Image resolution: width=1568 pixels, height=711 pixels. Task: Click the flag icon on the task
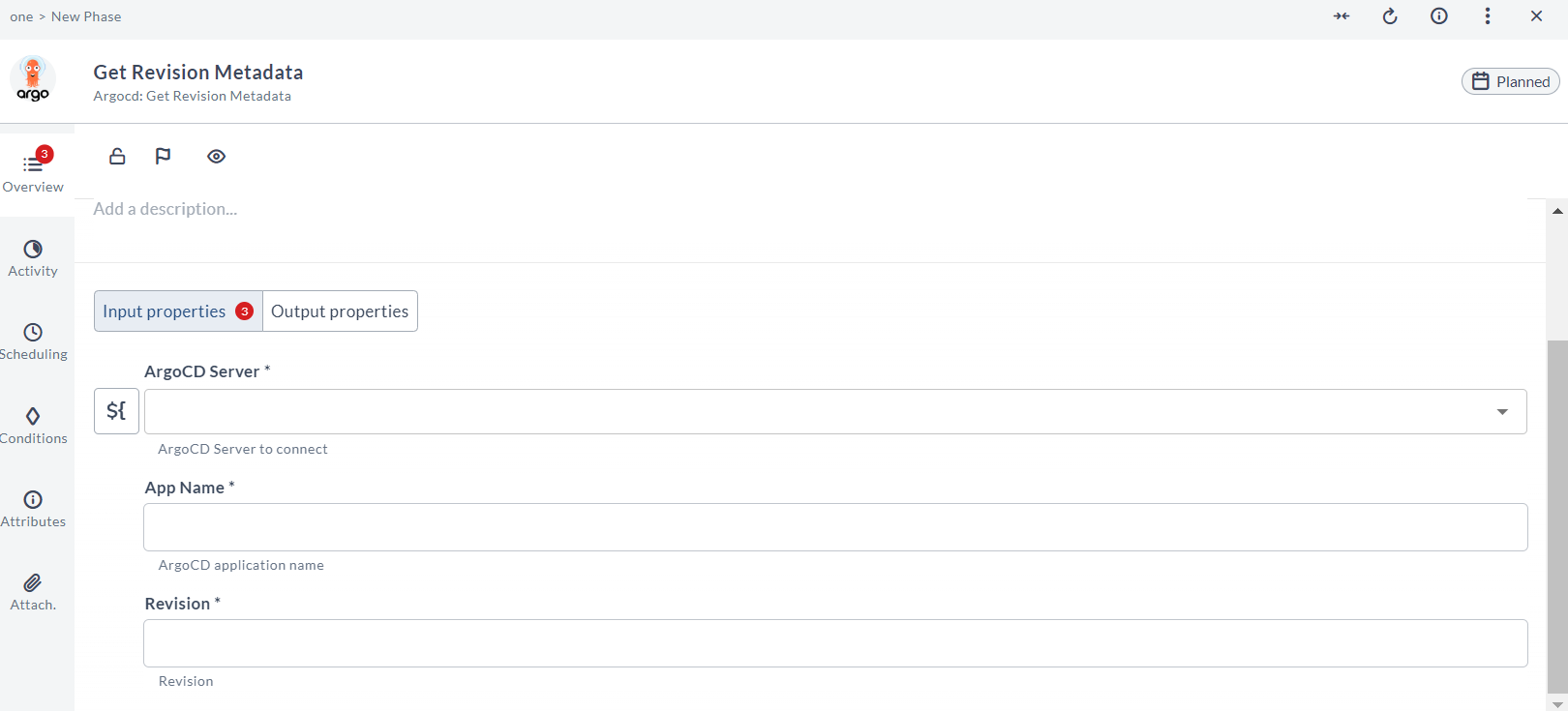point(163,156)
